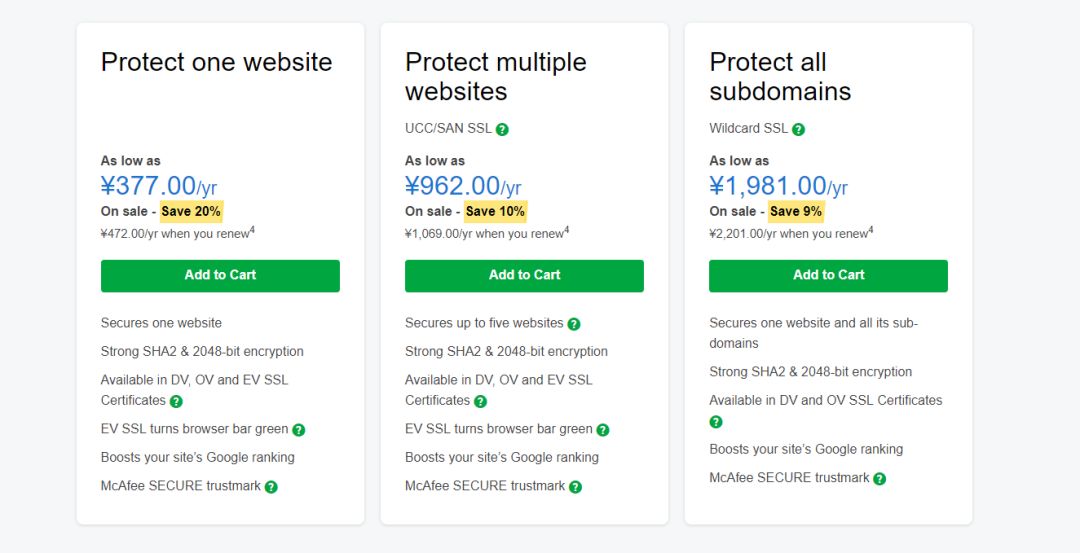Open help icon next to 'Secures up to five websites'
The image size is (1080, 553).
pyautogui.click(x=574, y=324)
